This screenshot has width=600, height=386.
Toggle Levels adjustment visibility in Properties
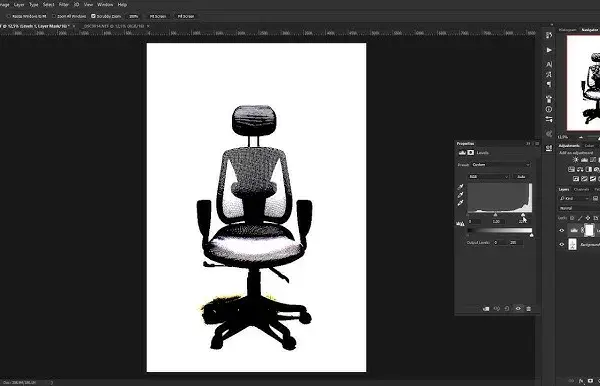(x=518, y=309)
